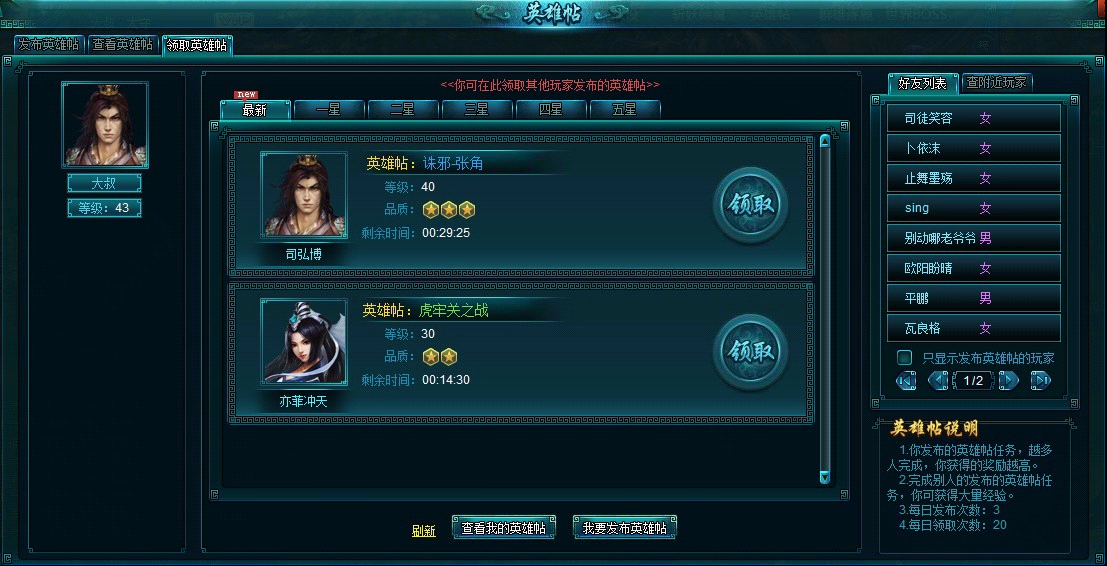The height and width of the screenshot is (566, 1107).
Task: Claim the 虎牢关之战 hero post
Action: pyautogui.click(x=750, y=351)
